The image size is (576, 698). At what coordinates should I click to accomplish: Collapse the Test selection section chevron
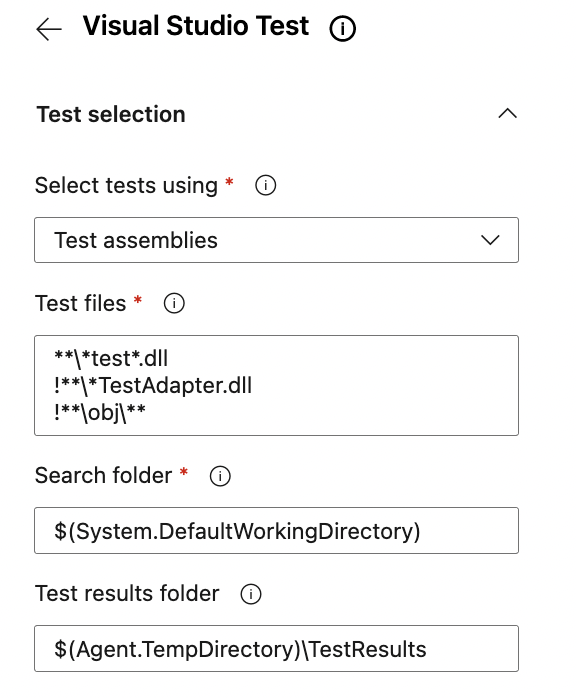(507, 114)
